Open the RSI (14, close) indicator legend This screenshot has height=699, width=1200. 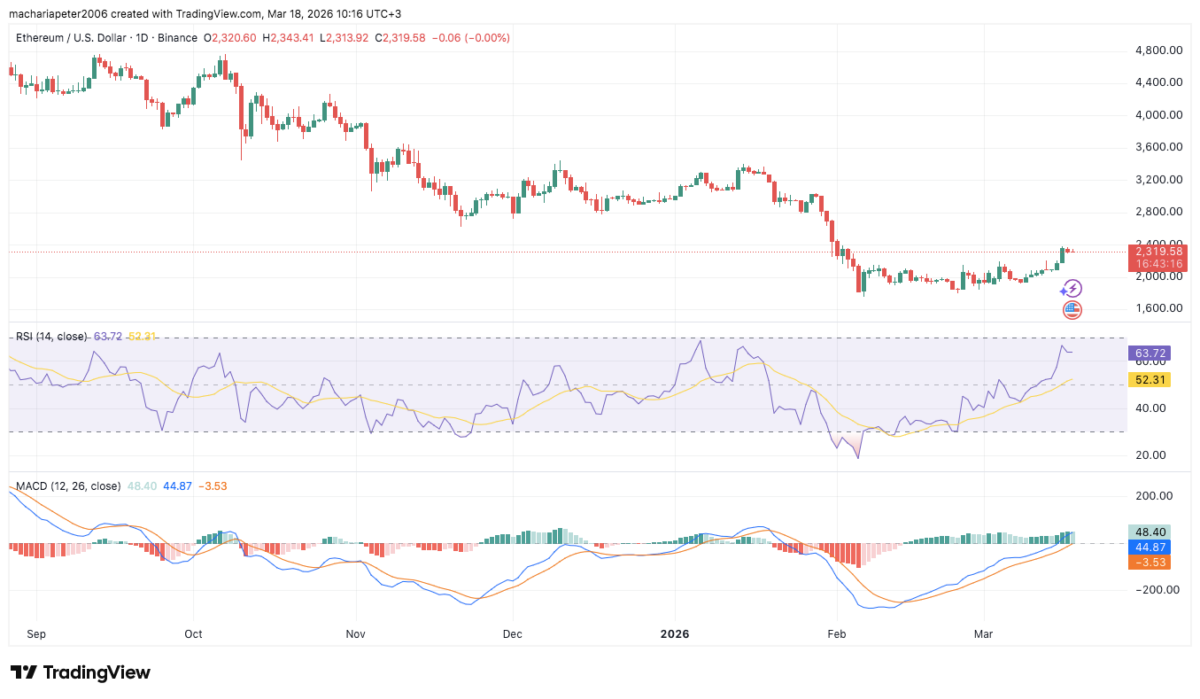pos(49,336)
